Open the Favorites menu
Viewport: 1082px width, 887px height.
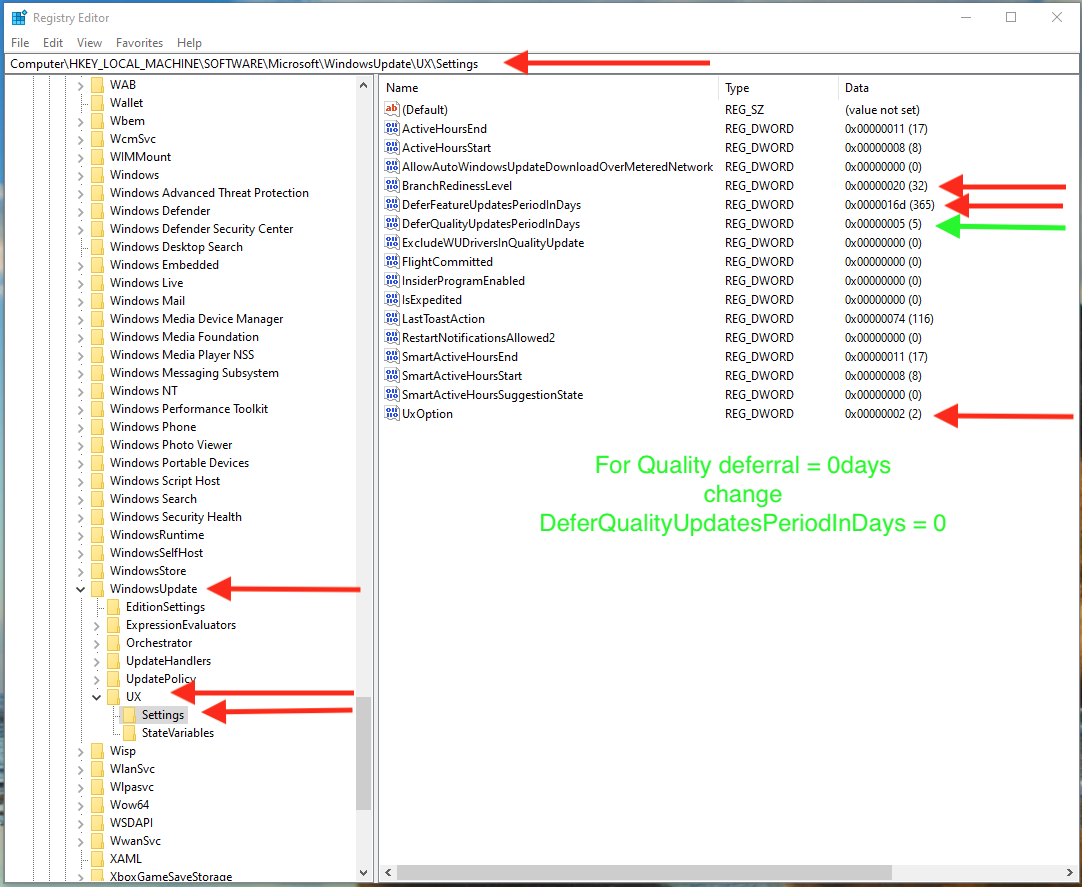tap(139, 43)
